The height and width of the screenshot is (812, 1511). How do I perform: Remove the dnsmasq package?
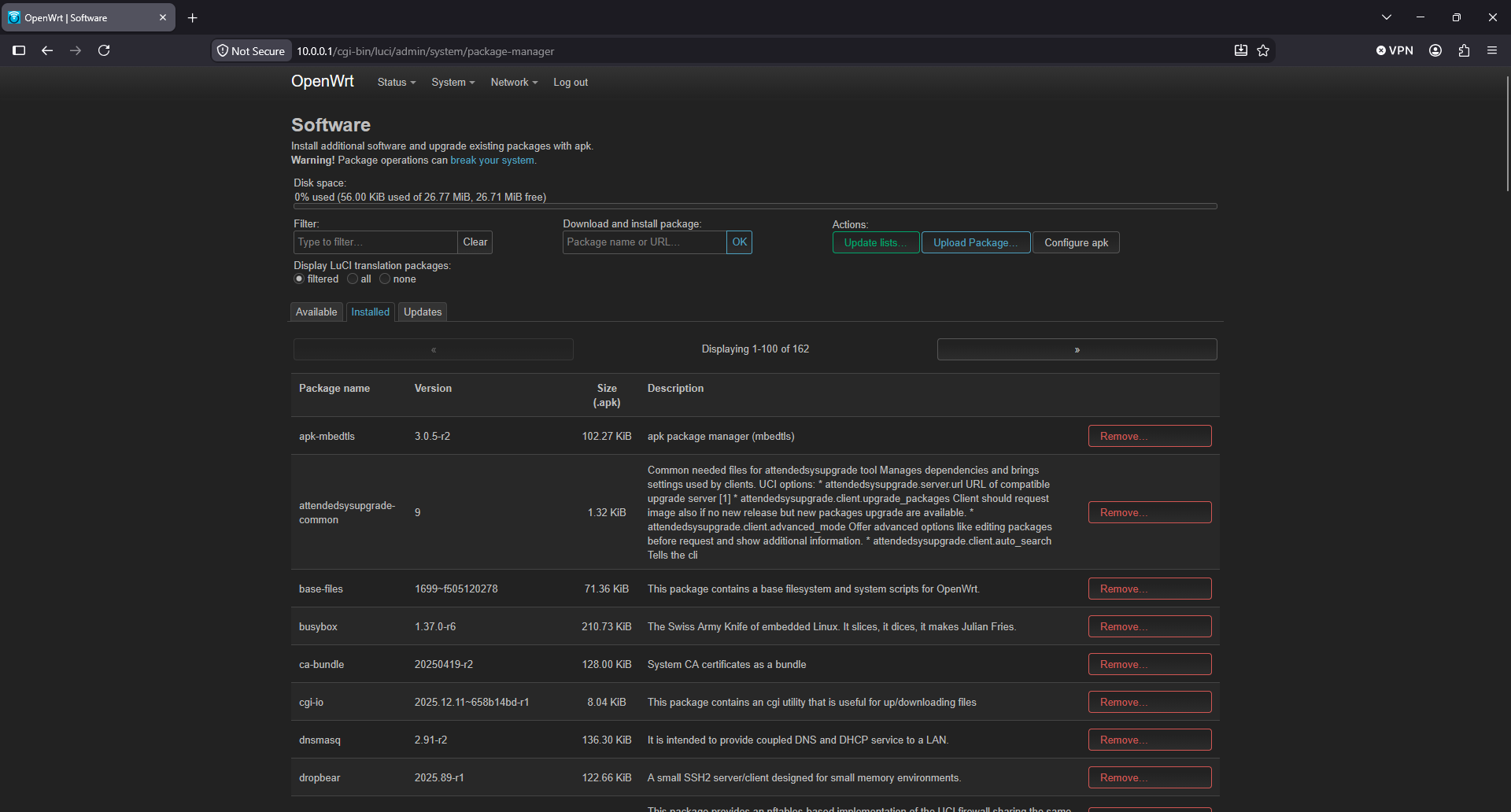click(1150, 740)
